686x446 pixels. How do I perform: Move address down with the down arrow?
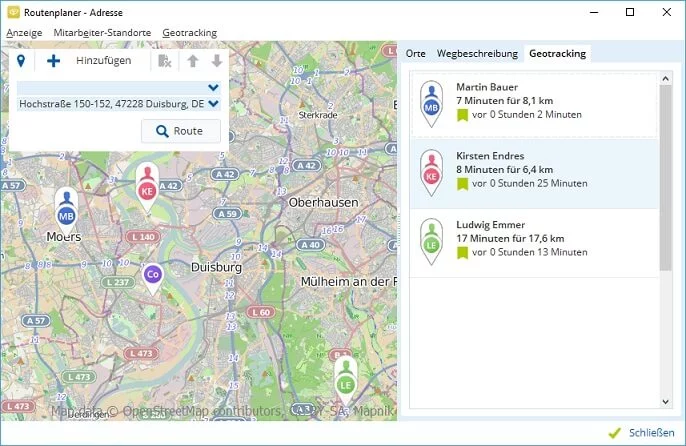coord(216,61)
